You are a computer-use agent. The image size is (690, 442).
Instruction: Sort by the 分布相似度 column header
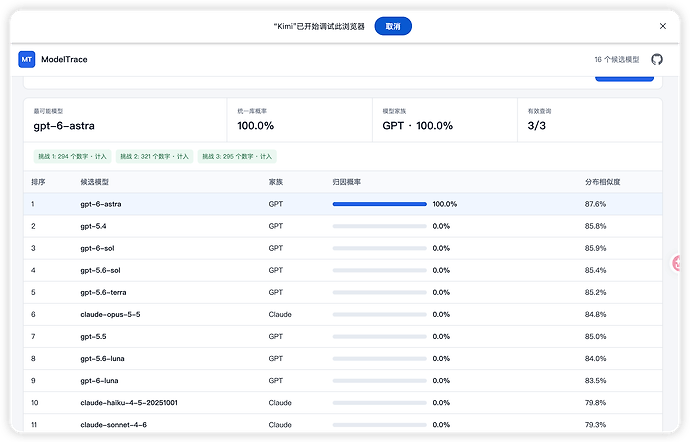click(602, 182)
